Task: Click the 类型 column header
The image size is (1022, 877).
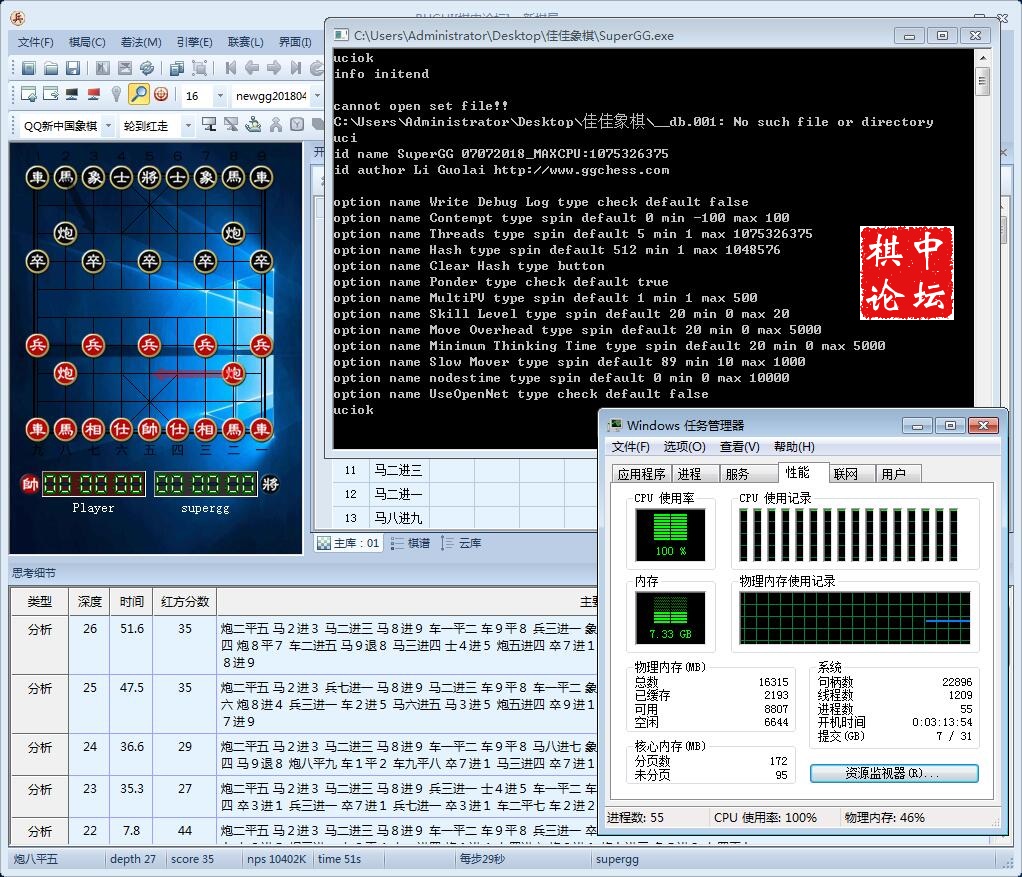Action: (39, 601)
